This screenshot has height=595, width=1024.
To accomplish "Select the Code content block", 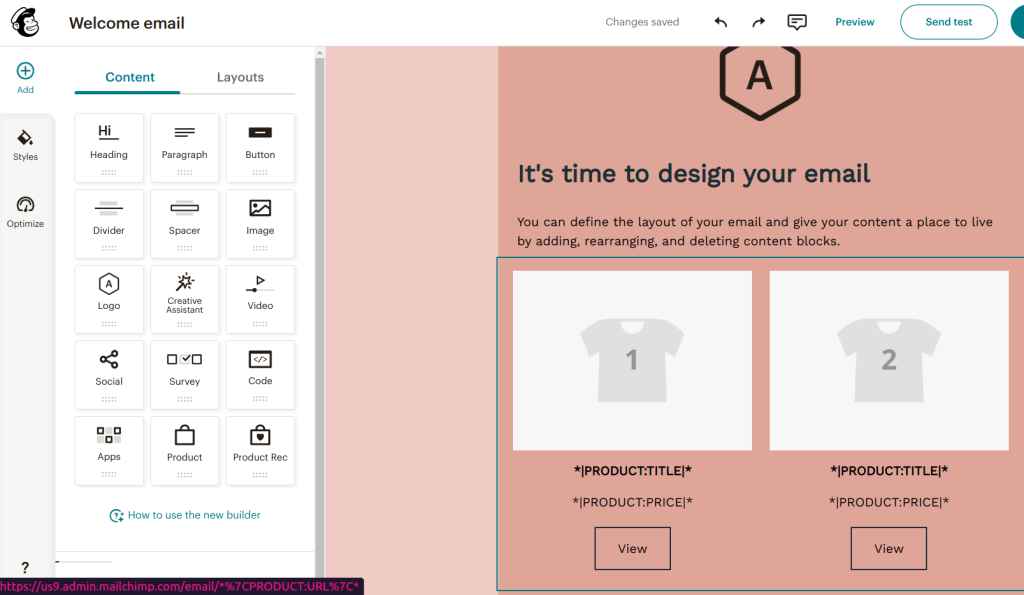I will point(260,375).
